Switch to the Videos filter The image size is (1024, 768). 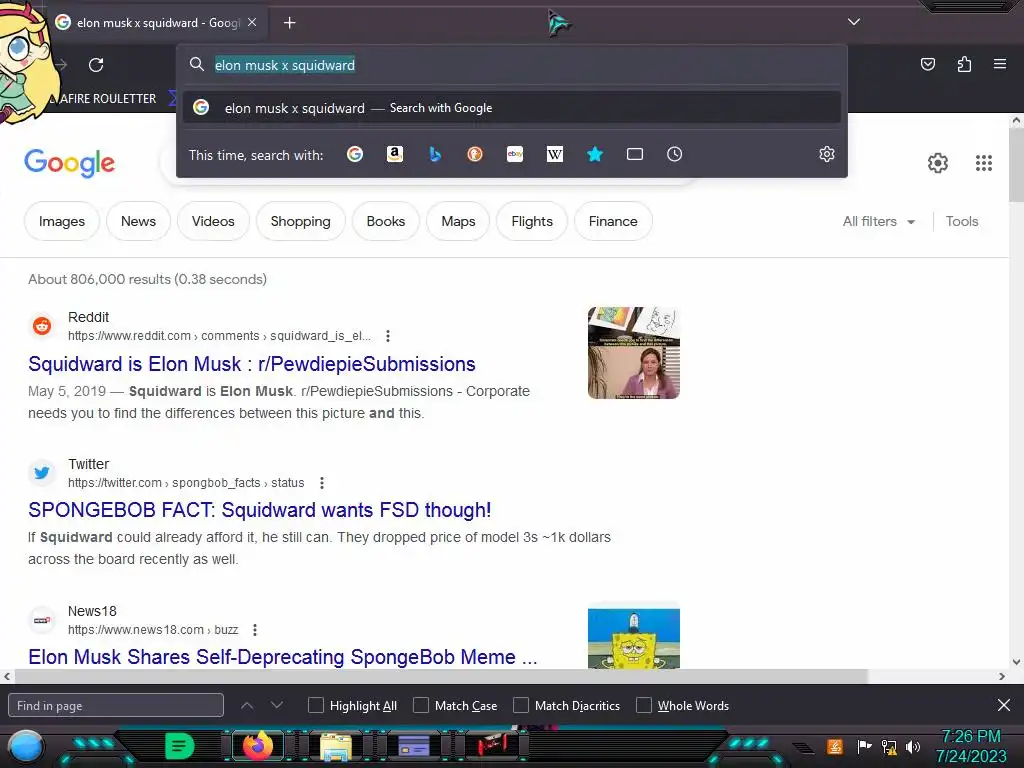pyautogui.click(x=213, y=221)
